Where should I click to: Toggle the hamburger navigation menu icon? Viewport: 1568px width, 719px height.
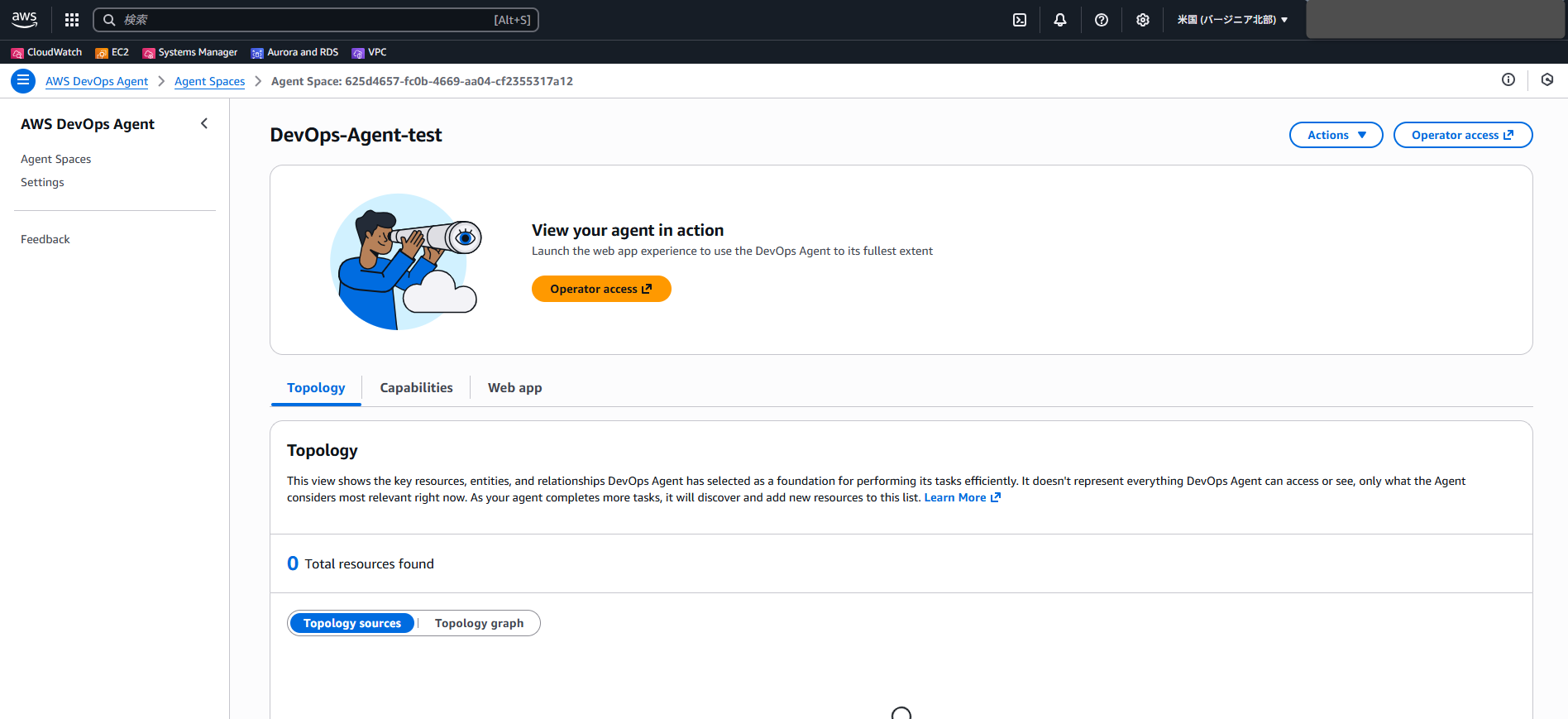[x=23, y=81]
